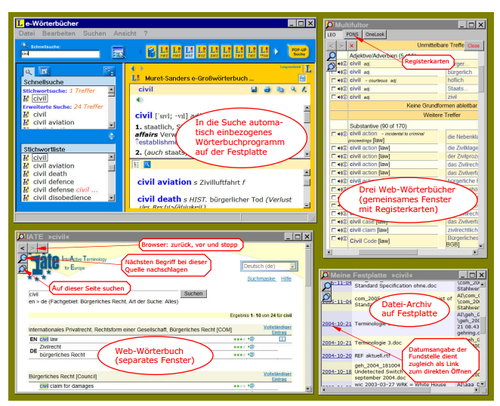Search within the entry via its magnifier icon
Screen dimensions: 500x406
tap(293, 89)
